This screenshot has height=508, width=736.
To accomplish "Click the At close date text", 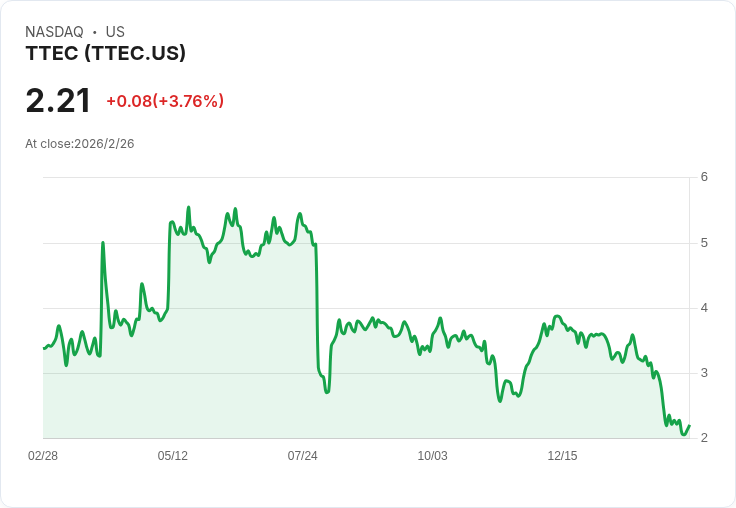I will coord(80,144).
